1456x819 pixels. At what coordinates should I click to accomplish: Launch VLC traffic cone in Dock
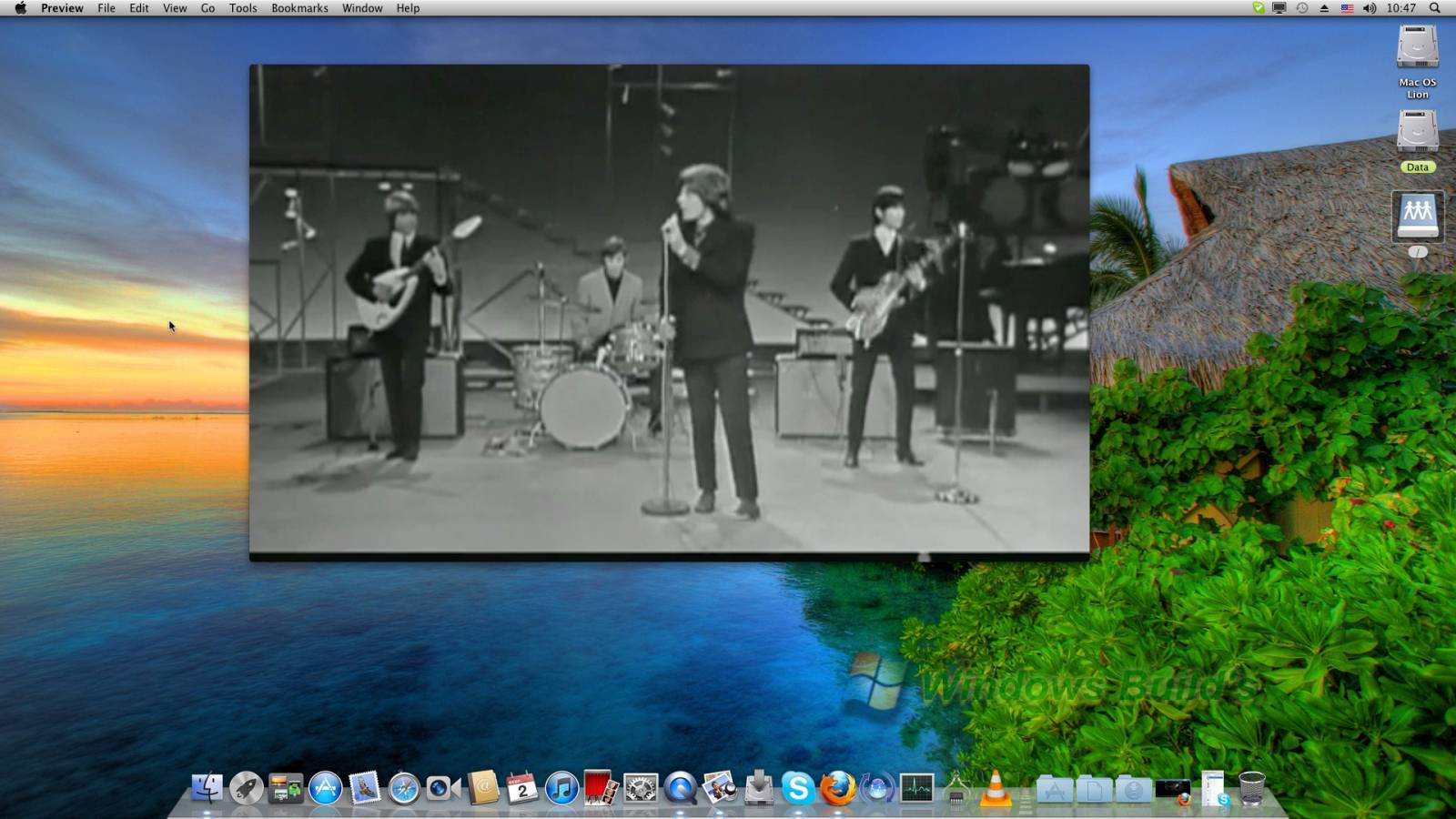[995, 787]
